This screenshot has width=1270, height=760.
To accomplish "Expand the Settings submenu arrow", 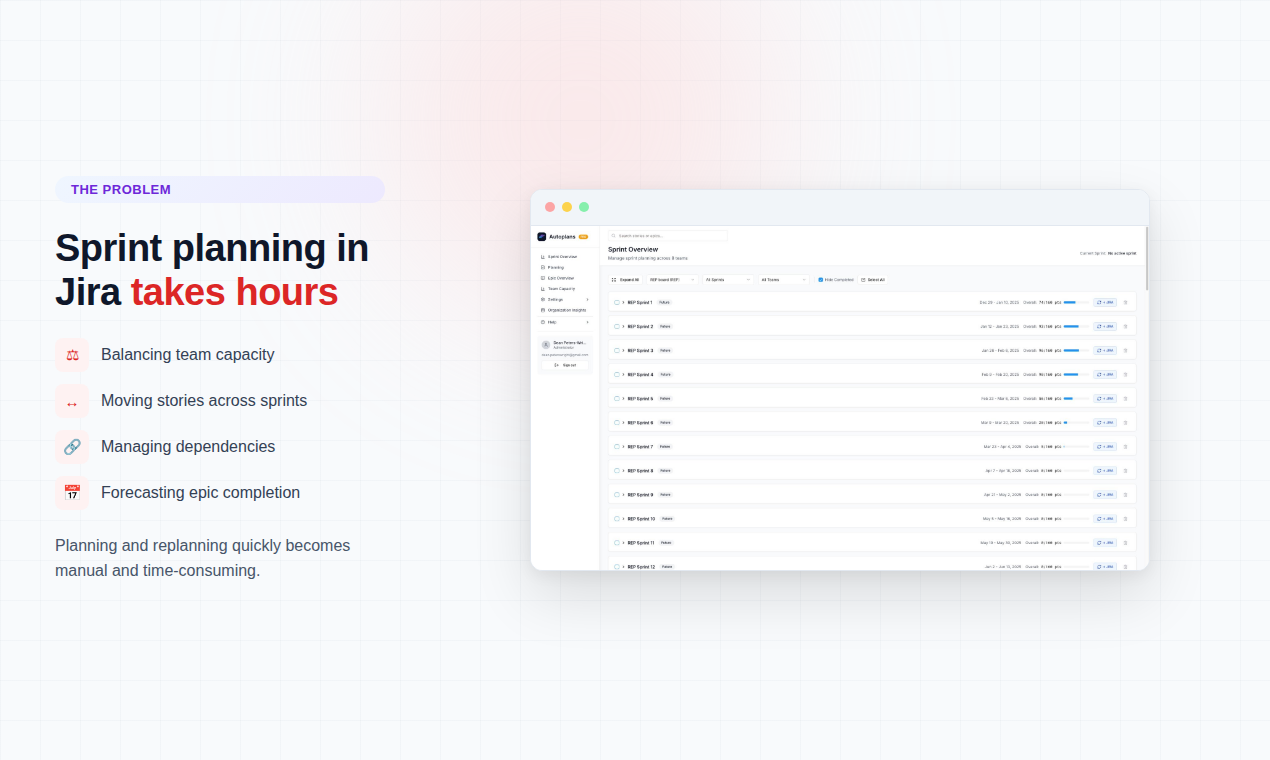I will [x=587, y=299].
